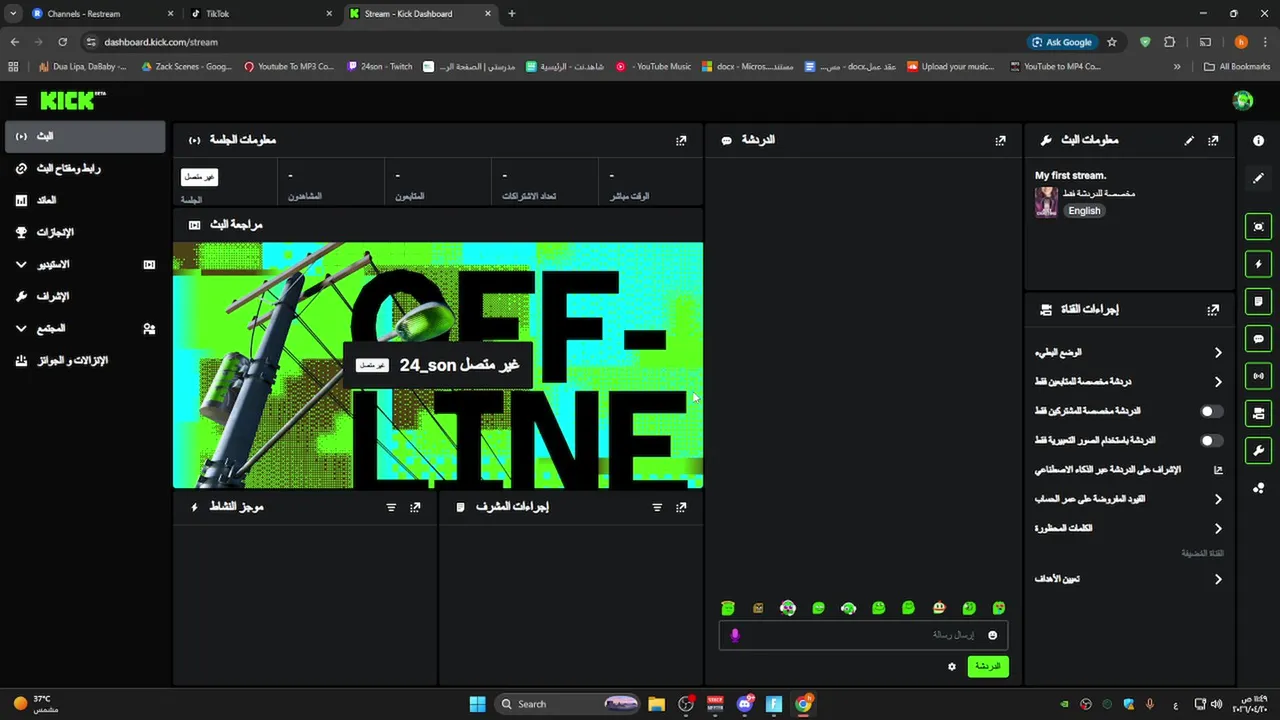Reload the Kick dashboard page
This screenshot has width=1280, height=720.
(x=62, y=42)
